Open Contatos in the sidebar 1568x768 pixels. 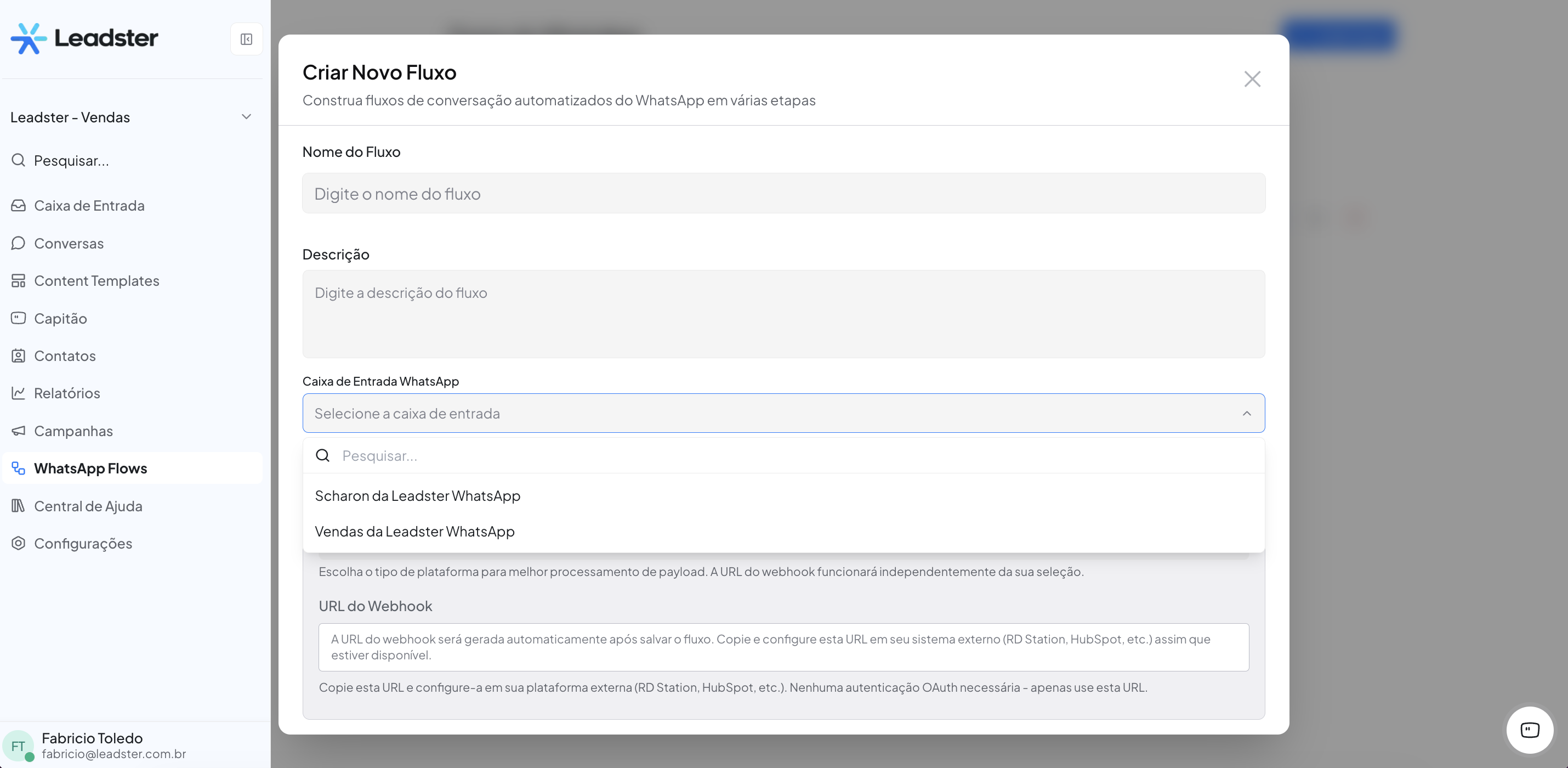[x=65, y=355]
